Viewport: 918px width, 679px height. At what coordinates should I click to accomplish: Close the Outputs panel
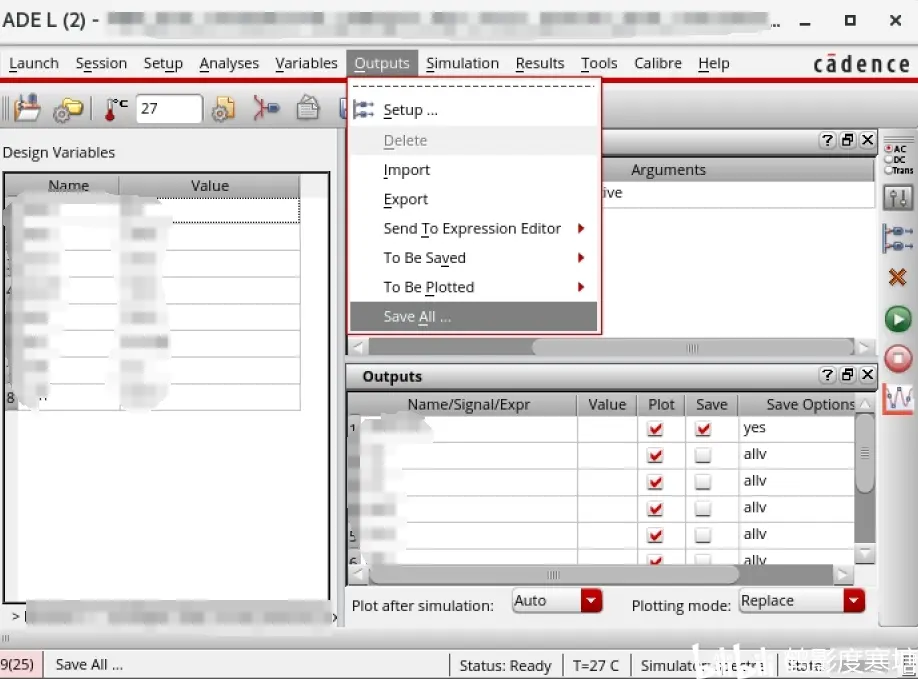tap(868, 375)
